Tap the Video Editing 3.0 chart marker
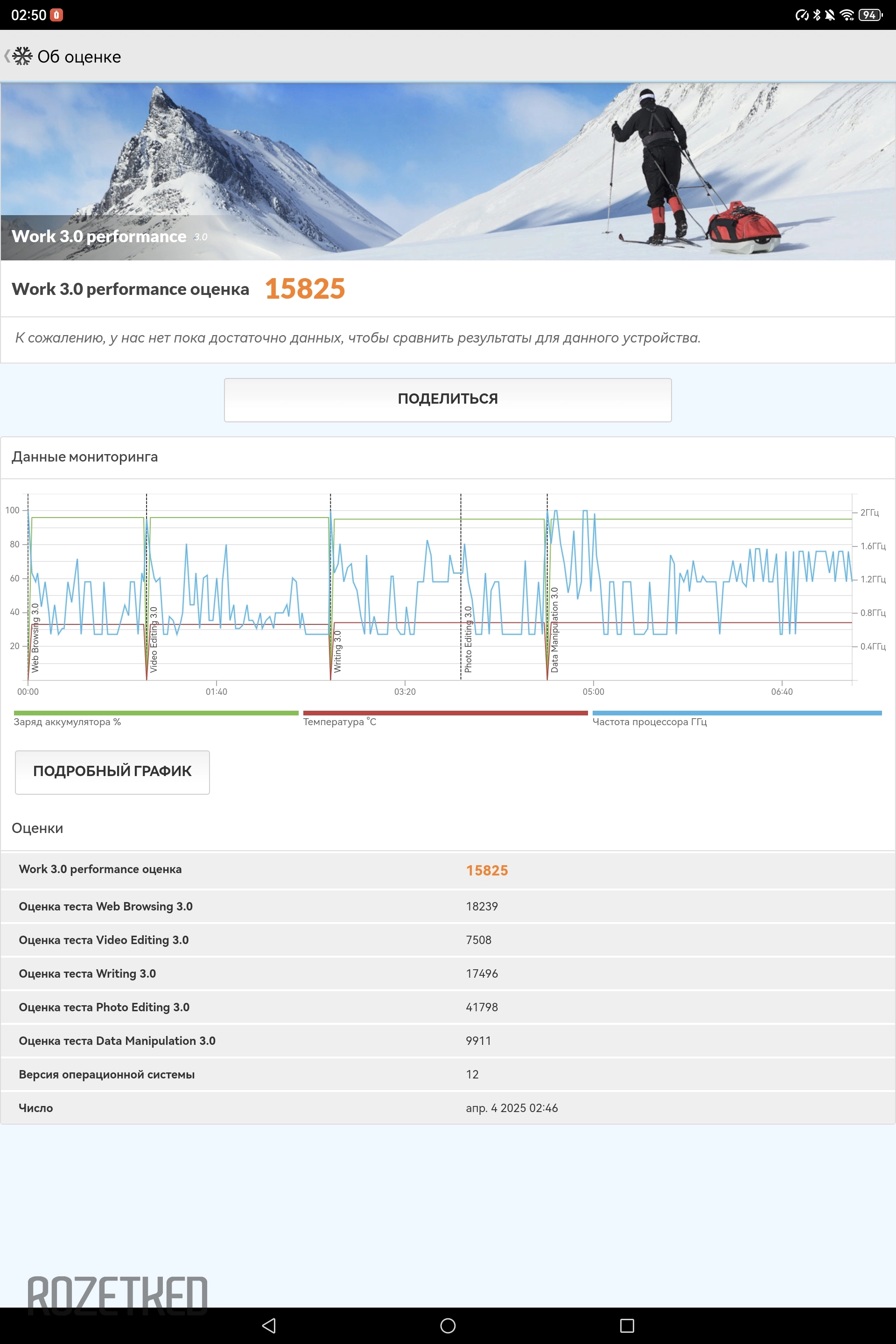Screen dimensions: 896x1344 click(x=153, y=639)
